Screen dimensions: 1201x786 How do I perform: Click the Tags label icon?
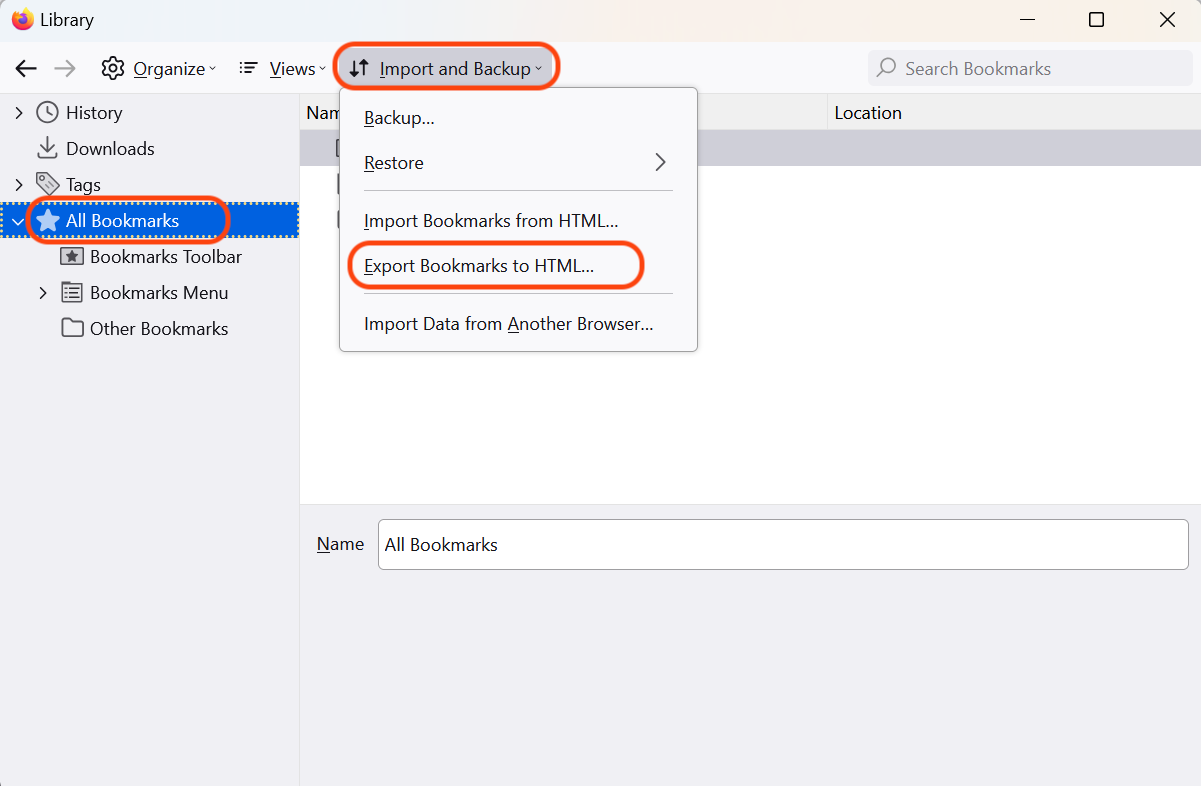[x=47, y=185]
